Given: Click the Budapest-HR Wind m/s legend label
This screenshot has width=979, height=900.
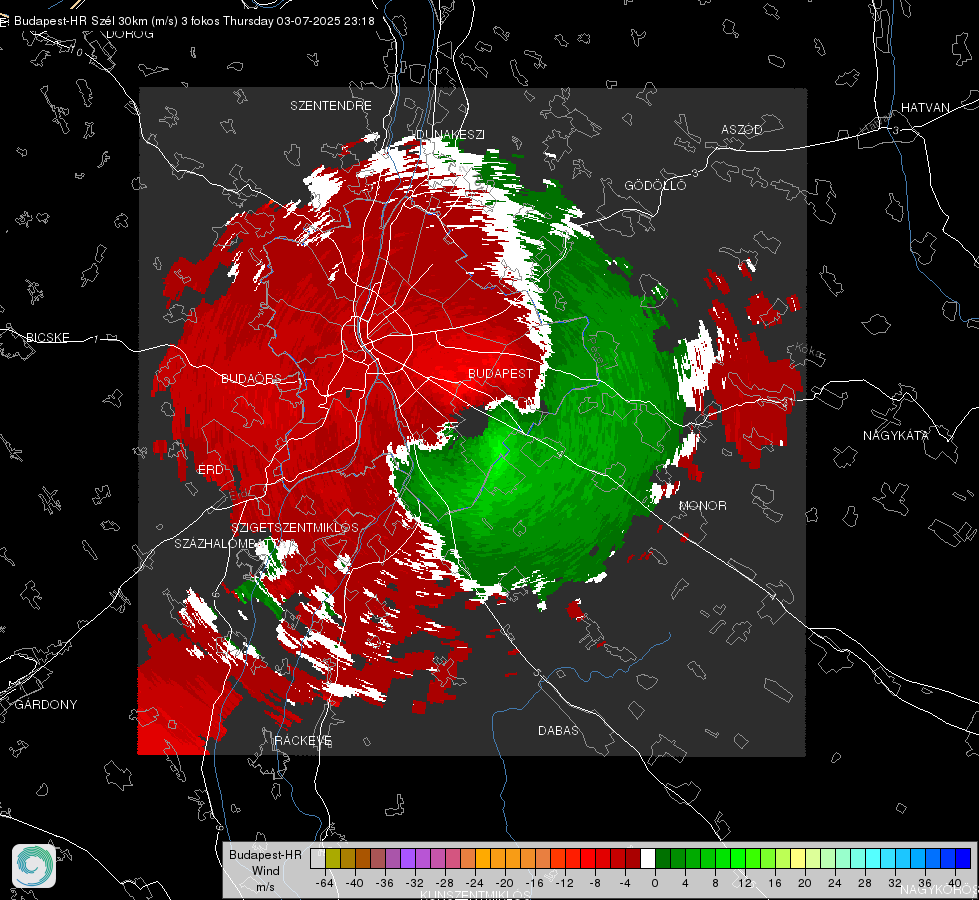Looking at the screenshot, I should [265, 871].
